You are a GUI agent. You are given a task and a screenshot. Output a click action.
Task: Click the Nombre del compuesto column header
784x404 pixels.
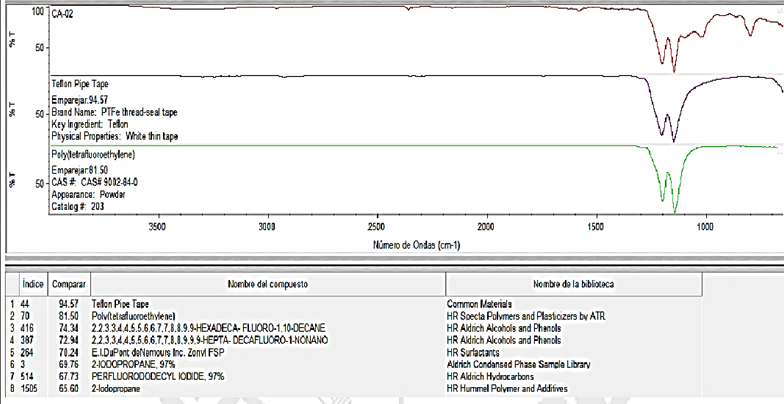click(x=265, y=284)
